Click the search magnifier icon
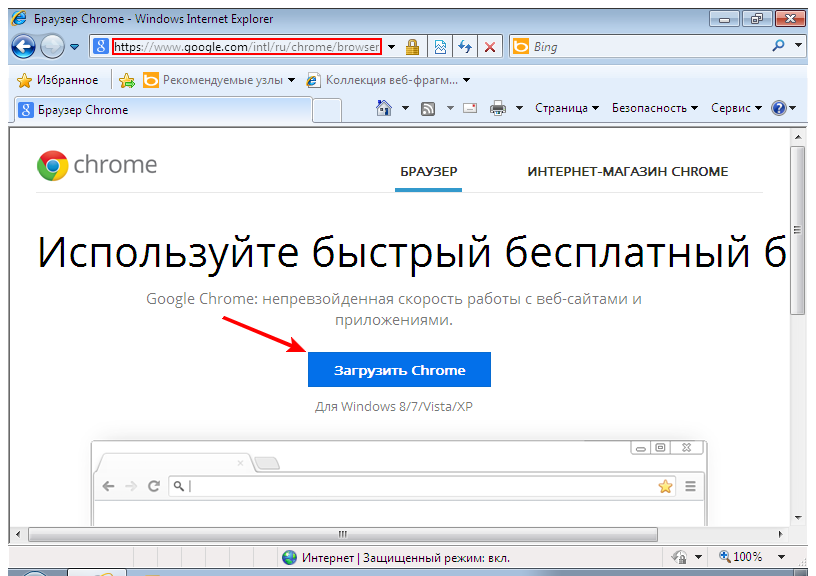Image resolution: width=816 pixels, height=576 pixels. click(779, 46)
